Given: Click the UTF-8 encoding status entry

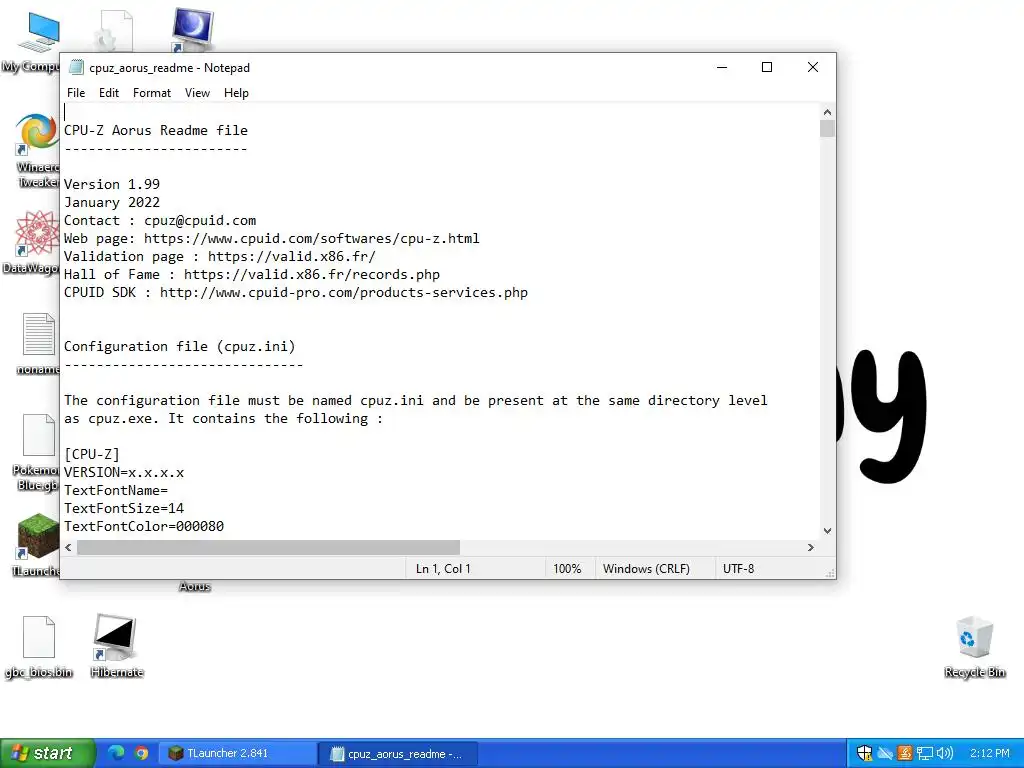Looking at the screenshot, I should [738, 569].
